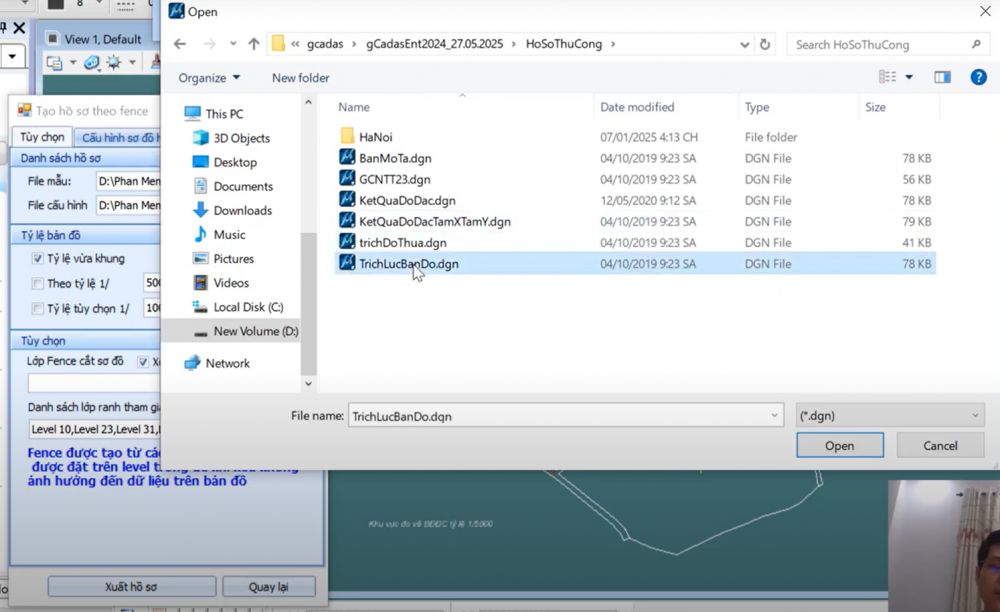Viewport: 1000px width, 612px height.
Task: Click the Back arrow in Open dialog
Action: (x=180, y=44)
